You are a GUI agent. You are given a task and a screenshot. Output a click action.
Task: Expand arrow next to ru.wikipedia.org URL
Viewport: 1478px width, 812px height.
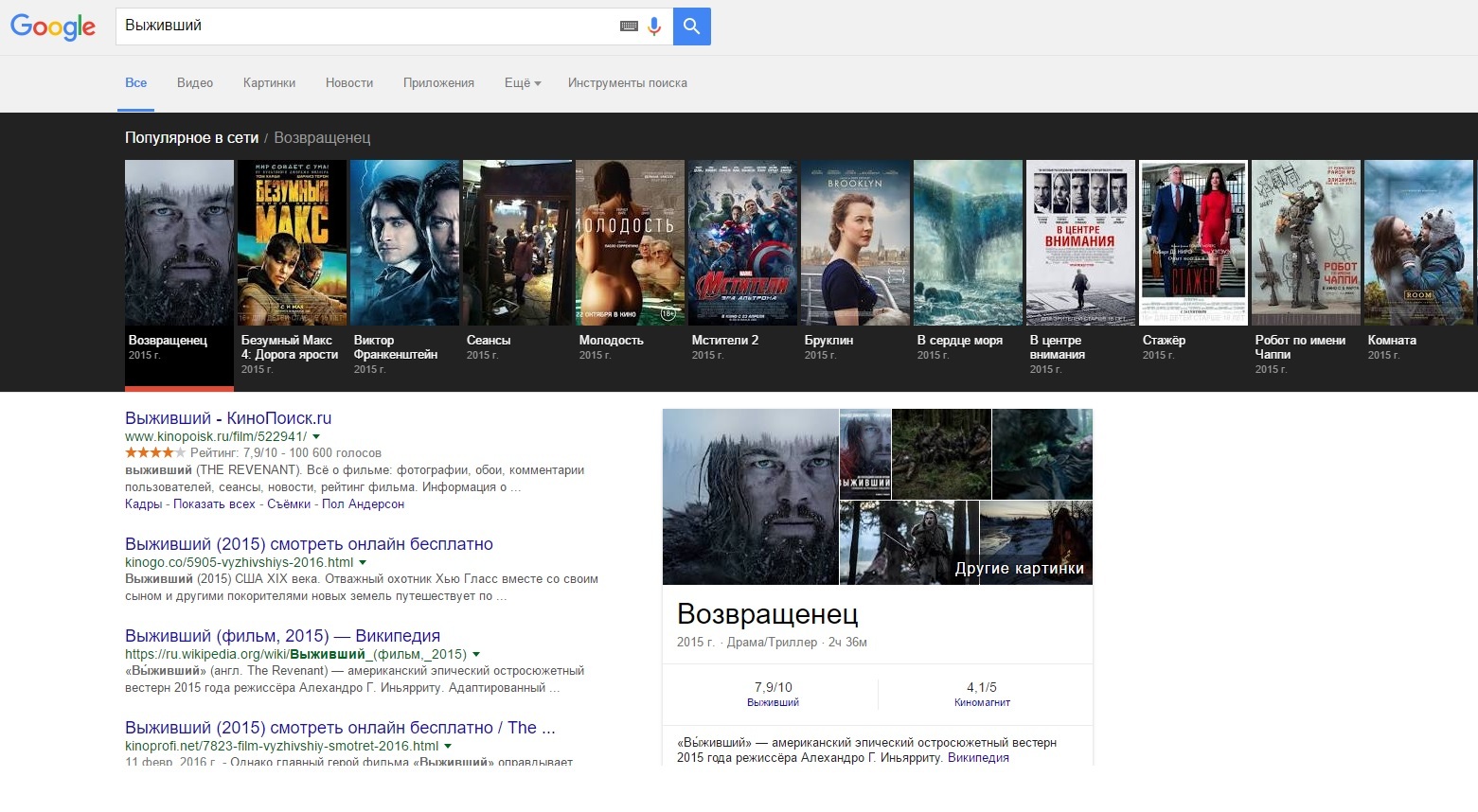(x=476, y=655)
